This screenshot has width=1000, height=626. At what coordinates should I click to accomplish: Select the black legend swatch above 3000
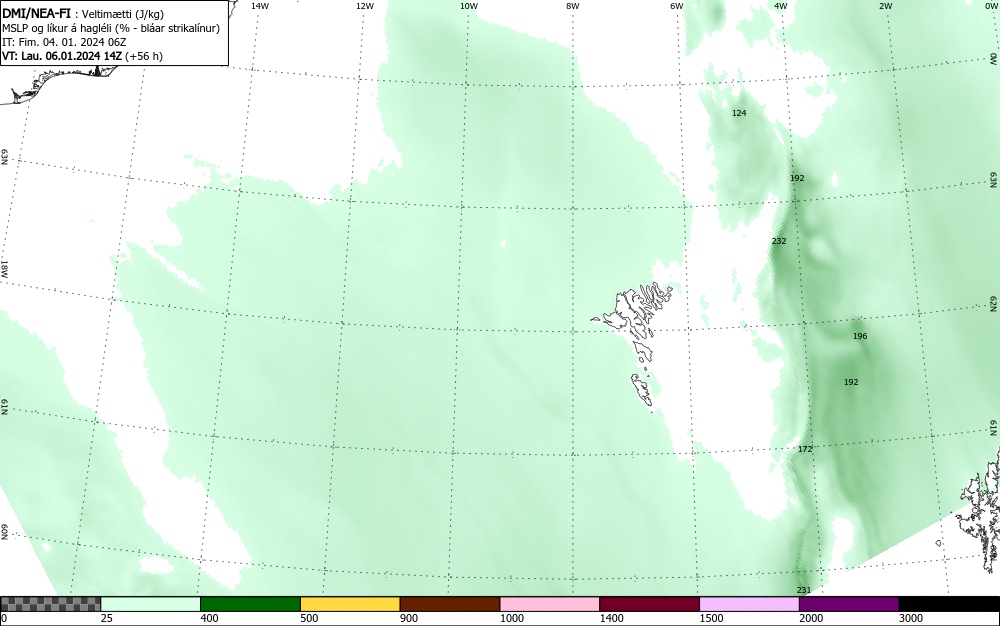pyautogui.click(x=949, y=604)
